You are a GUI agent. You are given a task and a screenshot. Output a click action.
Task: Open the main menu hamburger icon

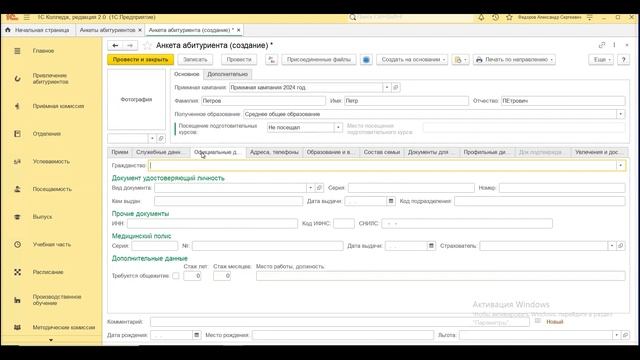[27, 18]
